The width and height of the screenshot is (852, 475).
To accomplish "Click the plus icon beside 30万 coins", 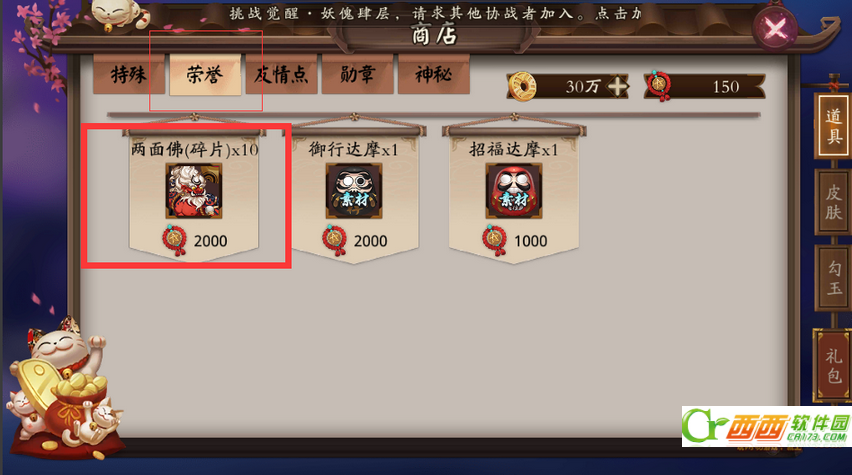I will click(617, 86).
